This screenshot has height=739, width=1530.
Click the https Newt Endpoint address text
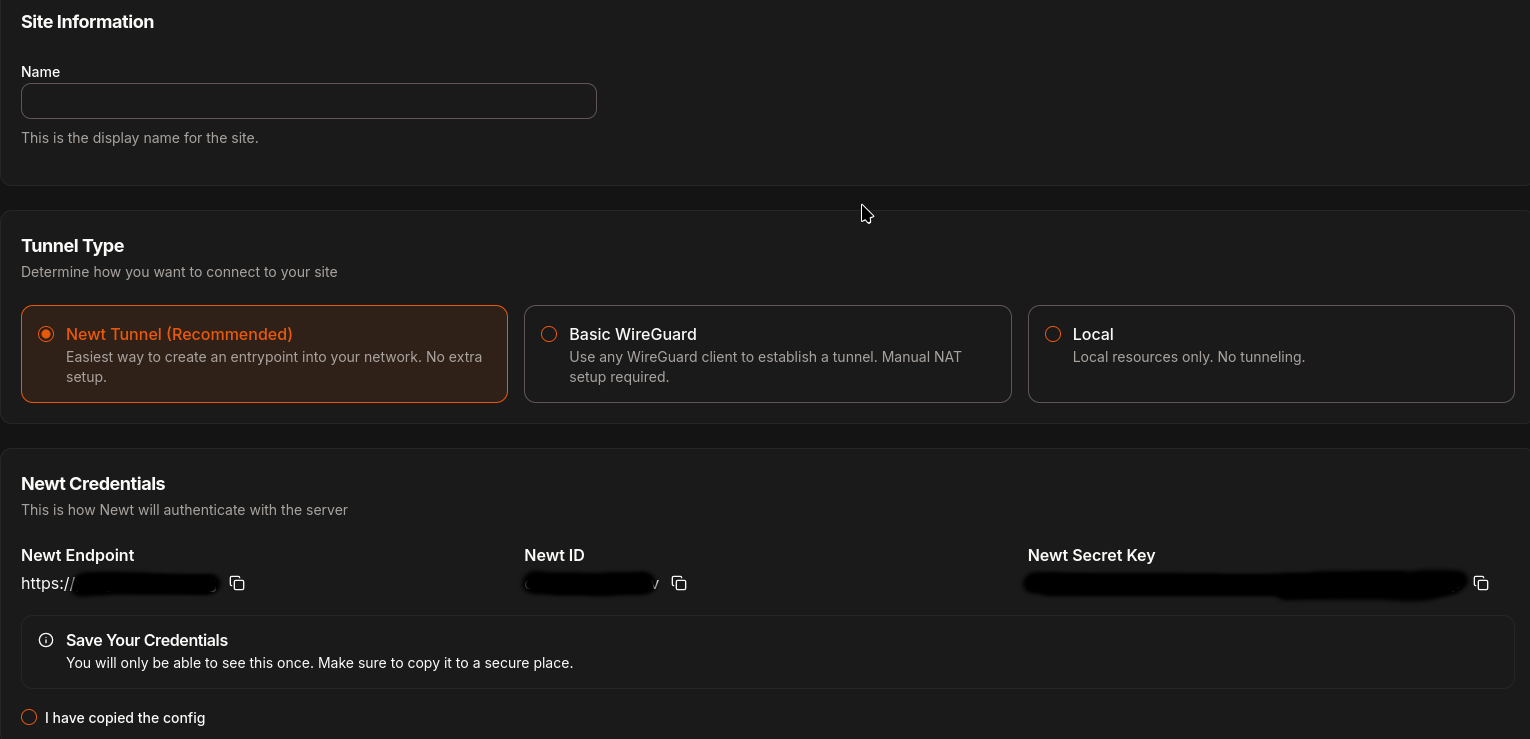120,583
